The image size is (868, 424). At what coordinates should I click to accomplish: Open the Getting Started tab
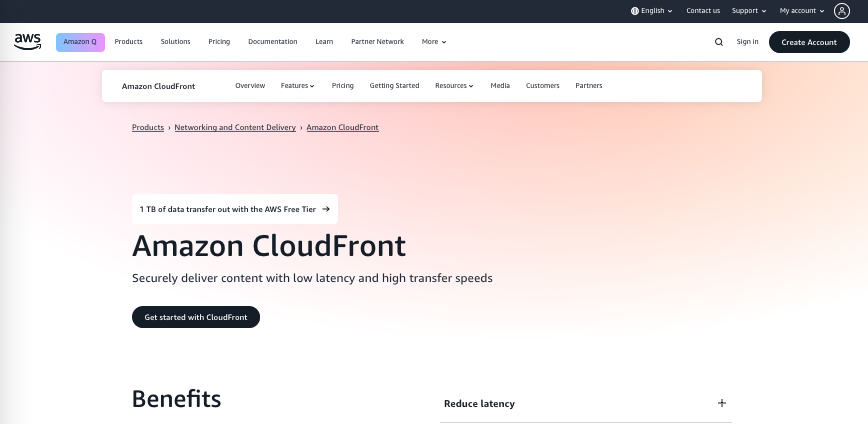[x=394, y=86]
